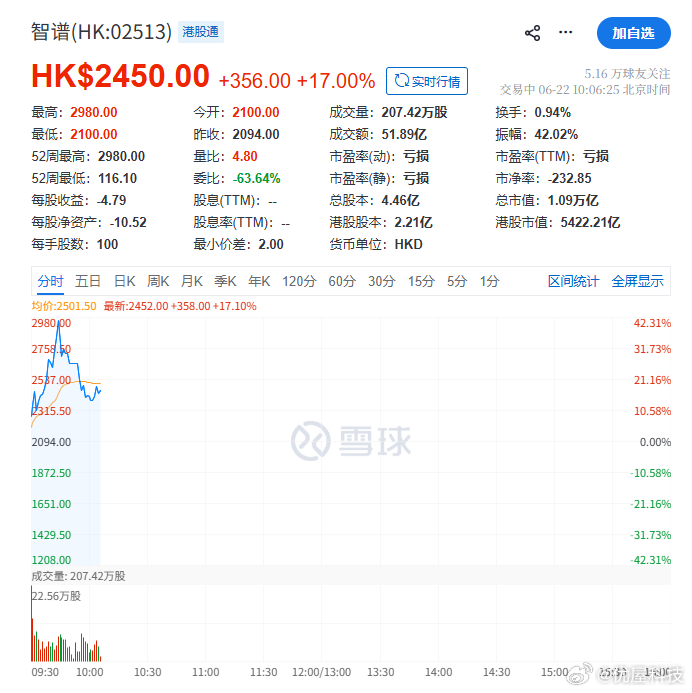Click the 42.31% right axis label
The height and width of the screenshot is (693, 692).
[652, 323]
